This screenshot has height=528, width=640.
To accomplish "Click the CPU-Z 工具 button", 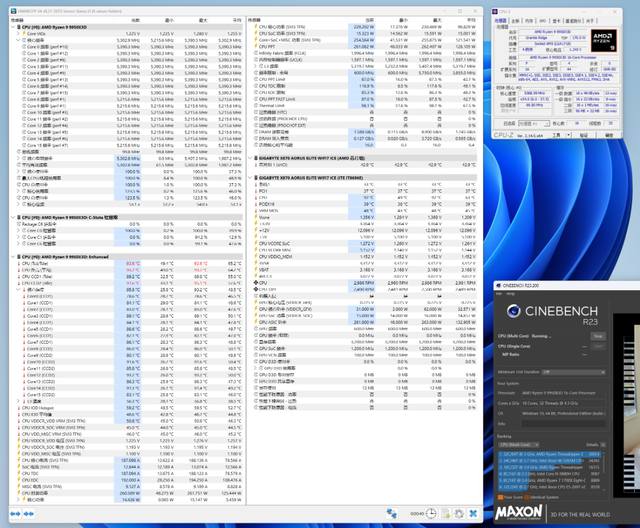I will point(556,135).
